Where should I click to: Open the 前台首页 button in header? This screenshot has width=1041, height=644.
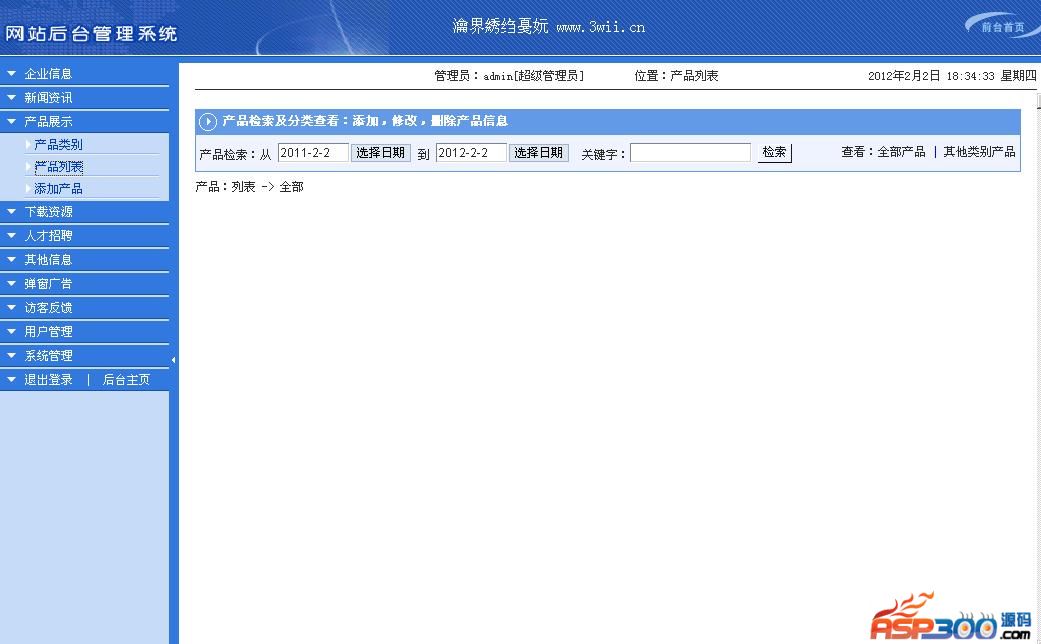pyautogui.click(x=1002, y=27)
